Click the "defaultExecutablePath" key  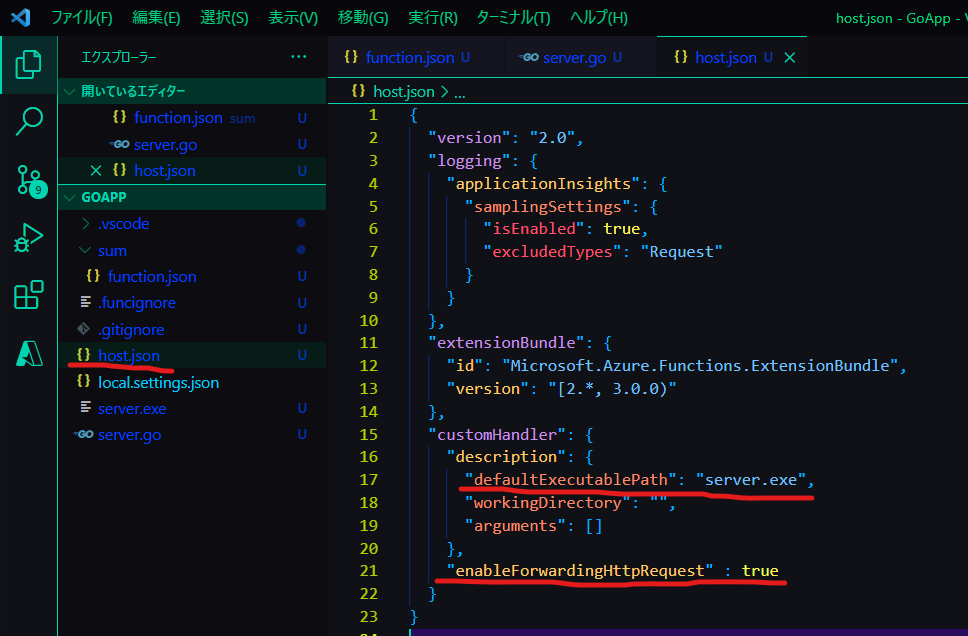point(570,480)
